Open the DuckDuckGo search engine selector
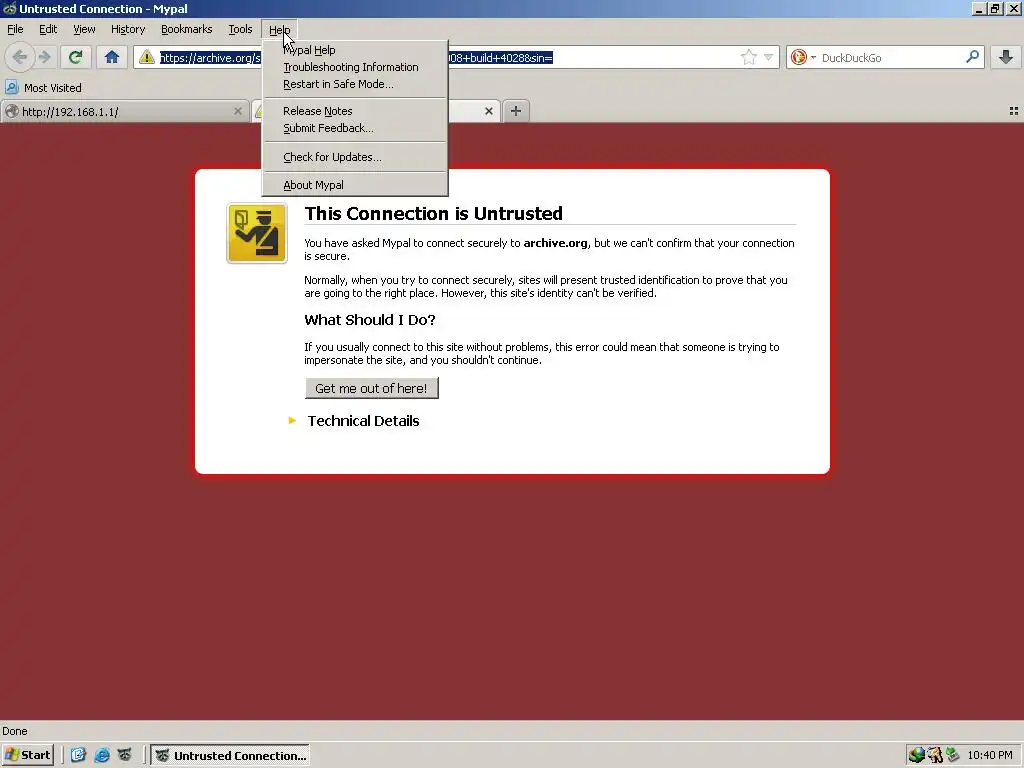This screenshot has height=768, width=1024. click(x=803, y=57)
